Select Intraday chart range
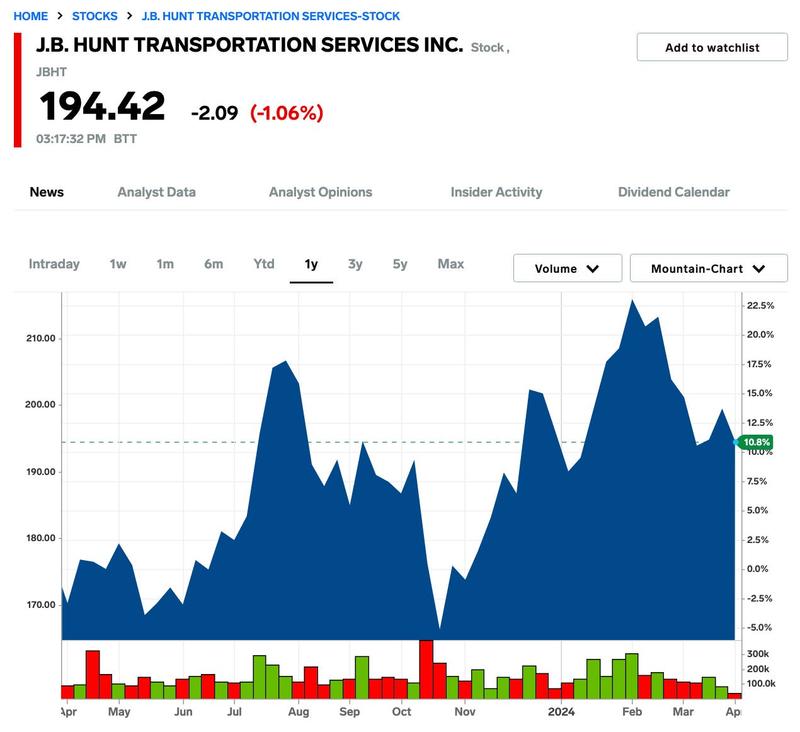The image size is (800, 732). pyautogui.click(x=54, y=264)
